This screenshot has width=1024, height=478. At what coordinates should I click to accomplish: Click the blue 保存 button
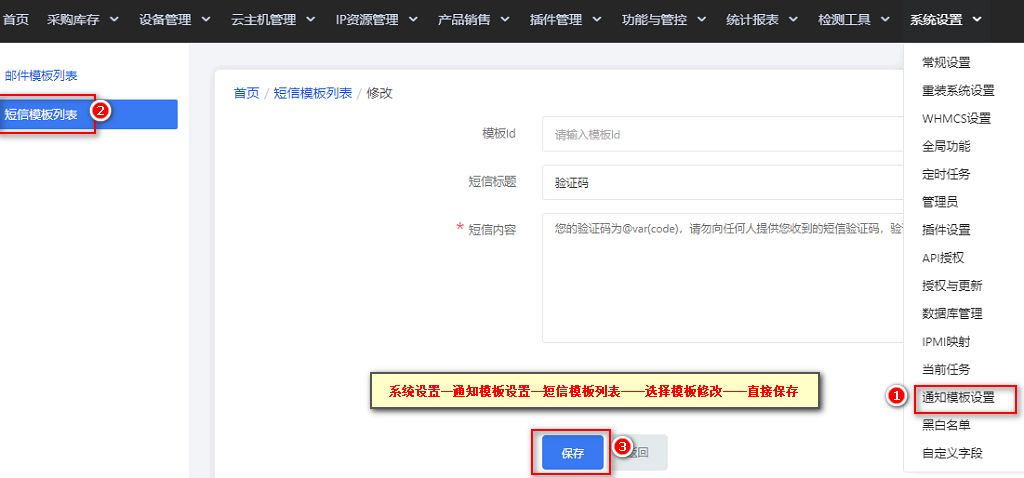(573, 453)
